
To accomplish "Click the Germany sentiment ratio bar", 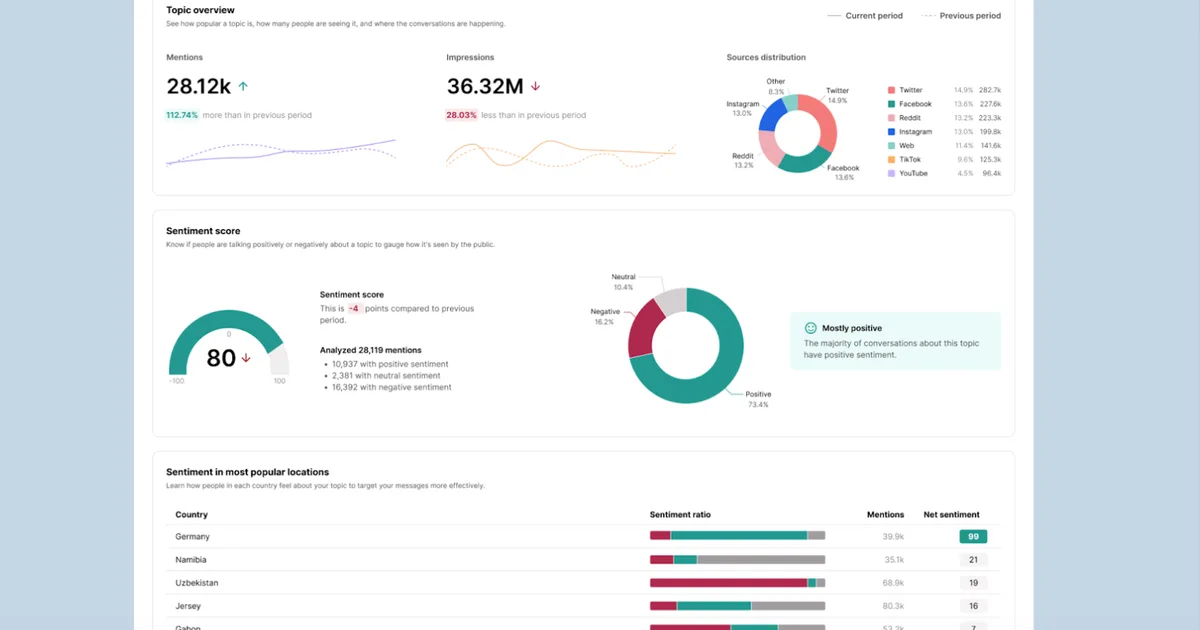I will point(738,536).
